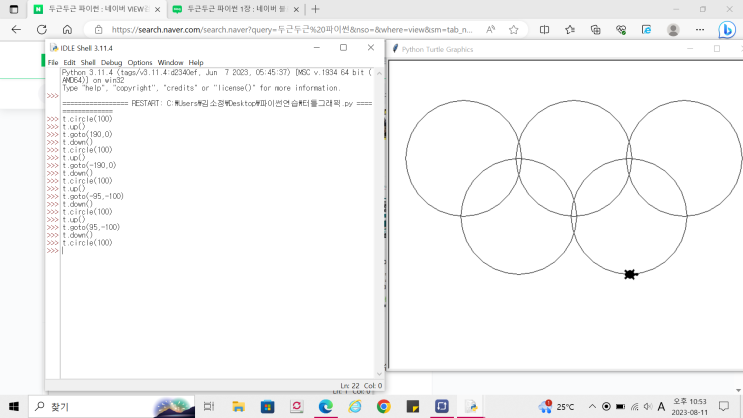
Task: Open the File menu in IDLE Shell
Action: [x=53, y=62]
